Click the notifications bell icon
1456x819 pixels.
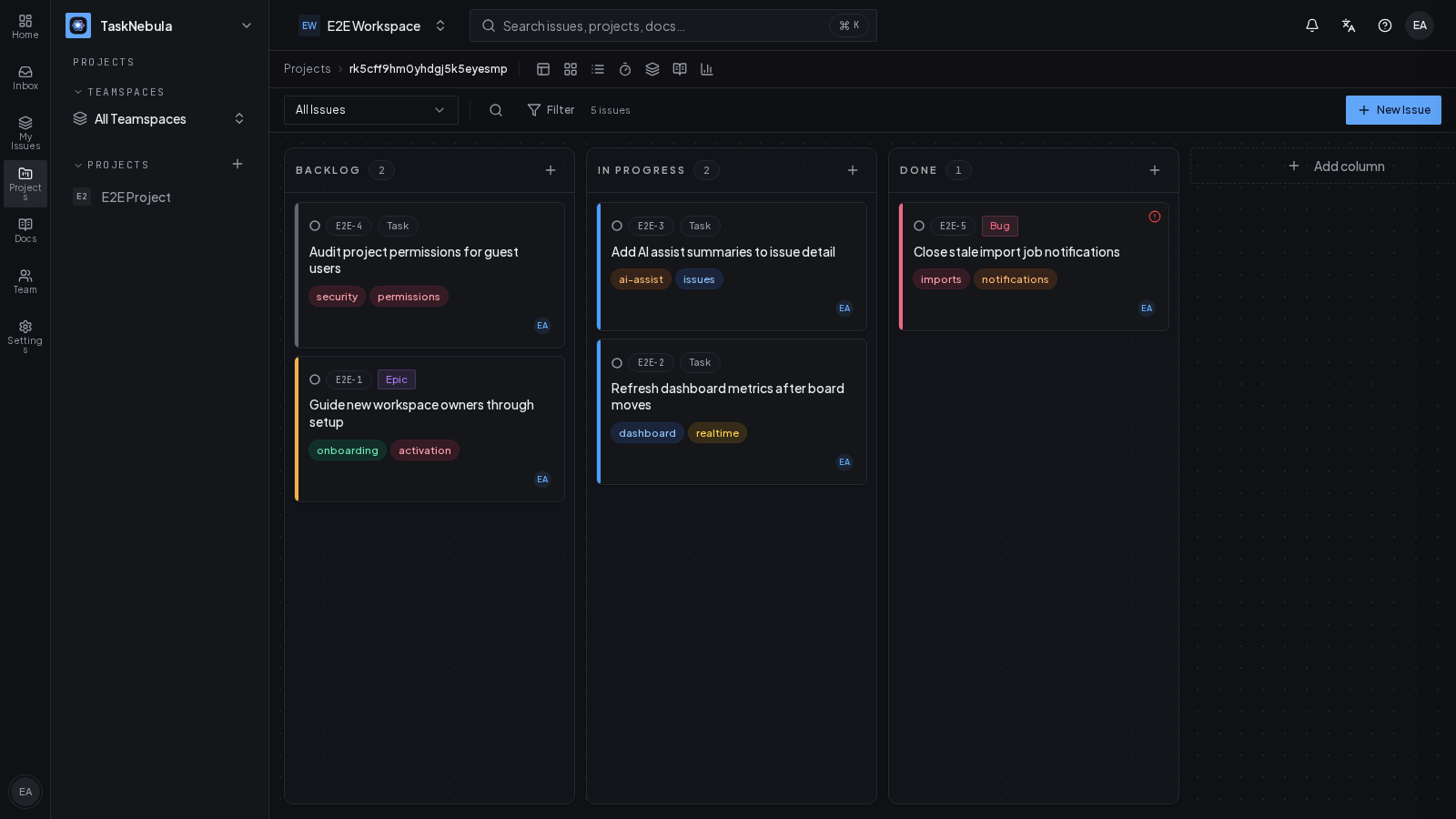point(1312,25)
